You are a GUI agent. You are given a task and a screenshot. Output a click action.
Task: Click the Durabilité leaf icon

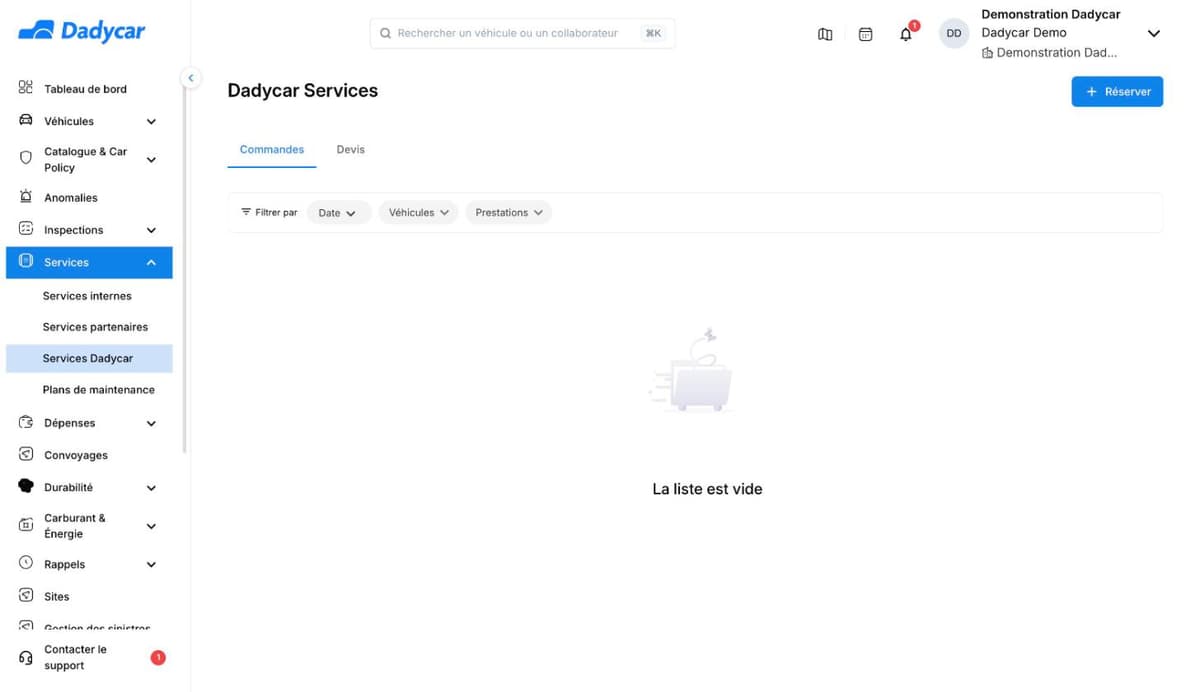(x=26, y=486)
